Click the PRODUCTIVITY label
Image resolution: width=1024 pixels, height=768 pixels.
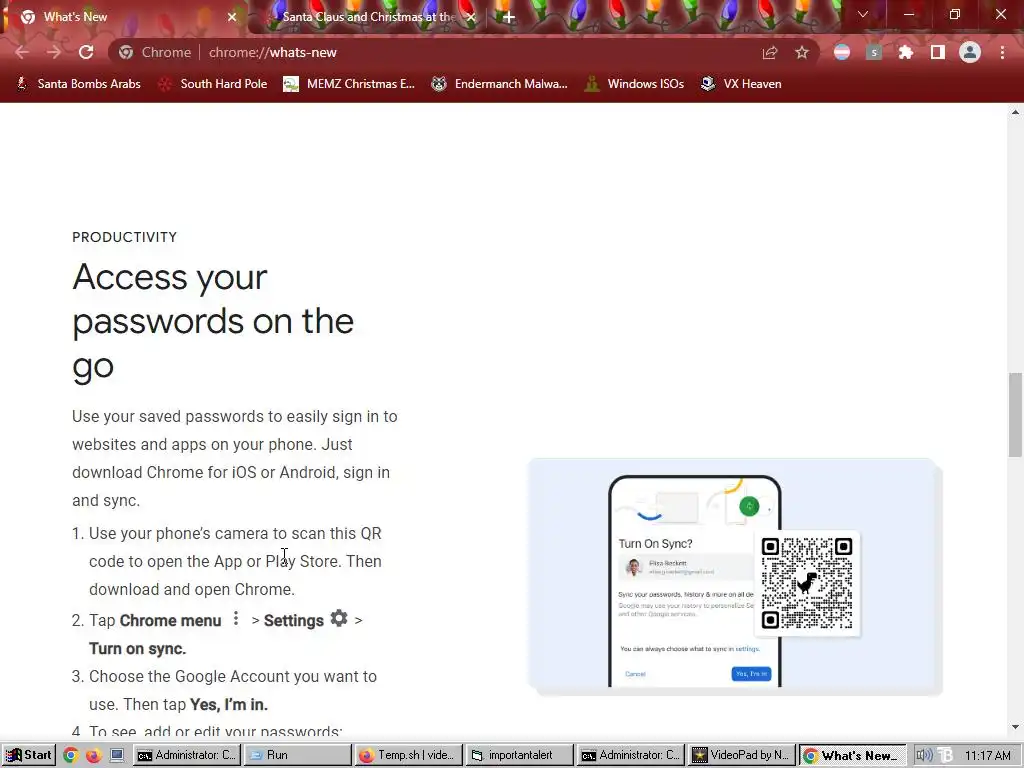pyautogui.click(x=125, y=237)
